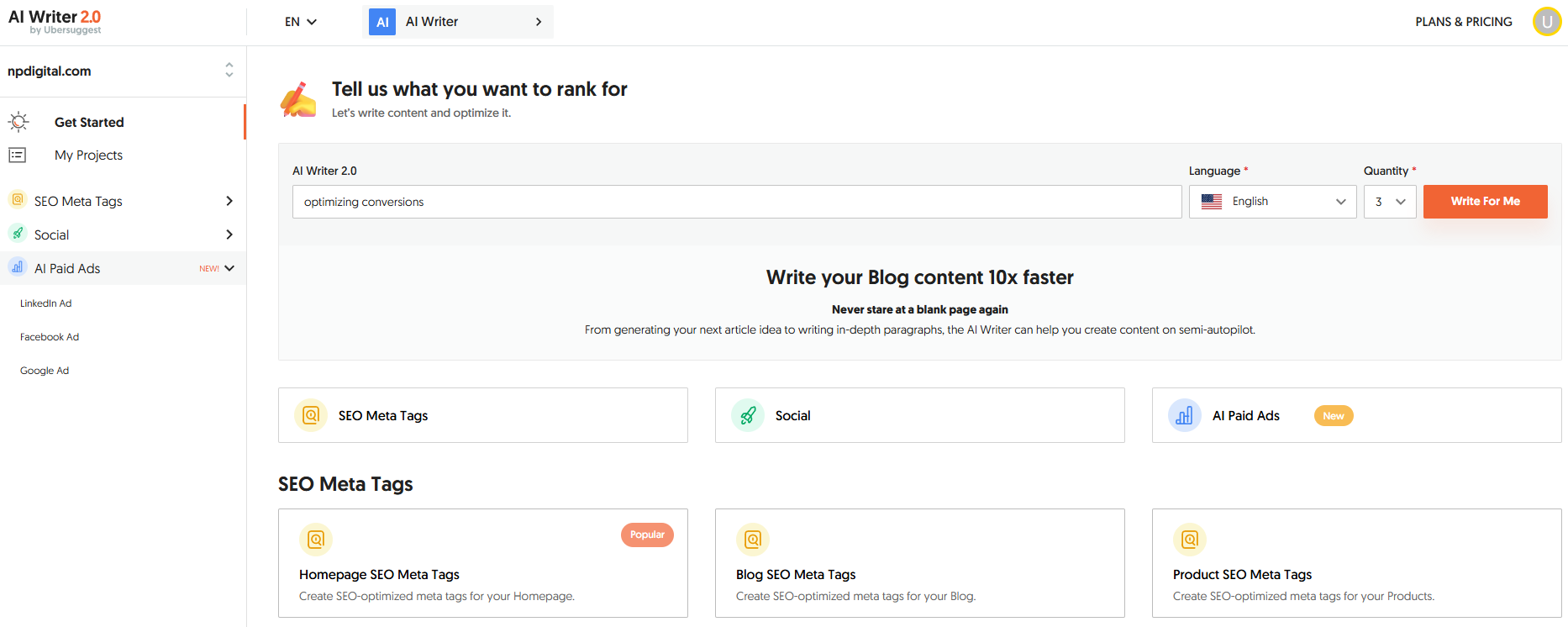Open the Quantity dropdown showing 3
Image resolution: width=1568 pixels, height=627 pixels.
click(1390, 202)
